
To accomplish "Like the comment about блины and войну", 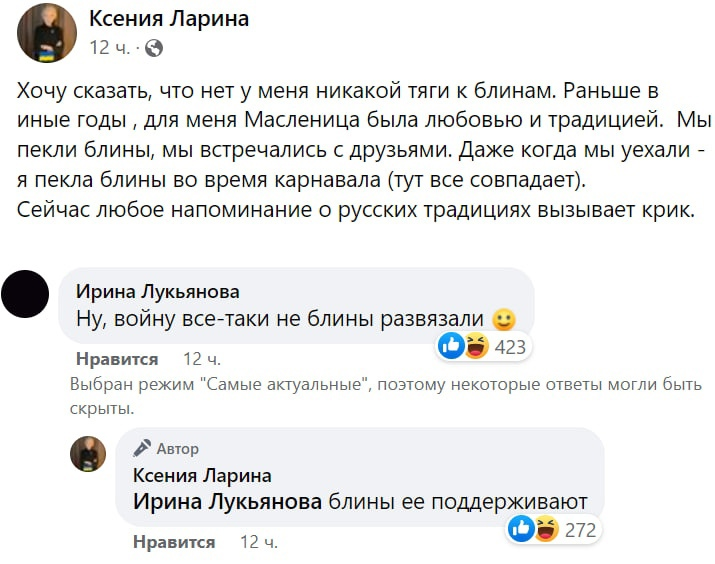I will tap(117, 358).
